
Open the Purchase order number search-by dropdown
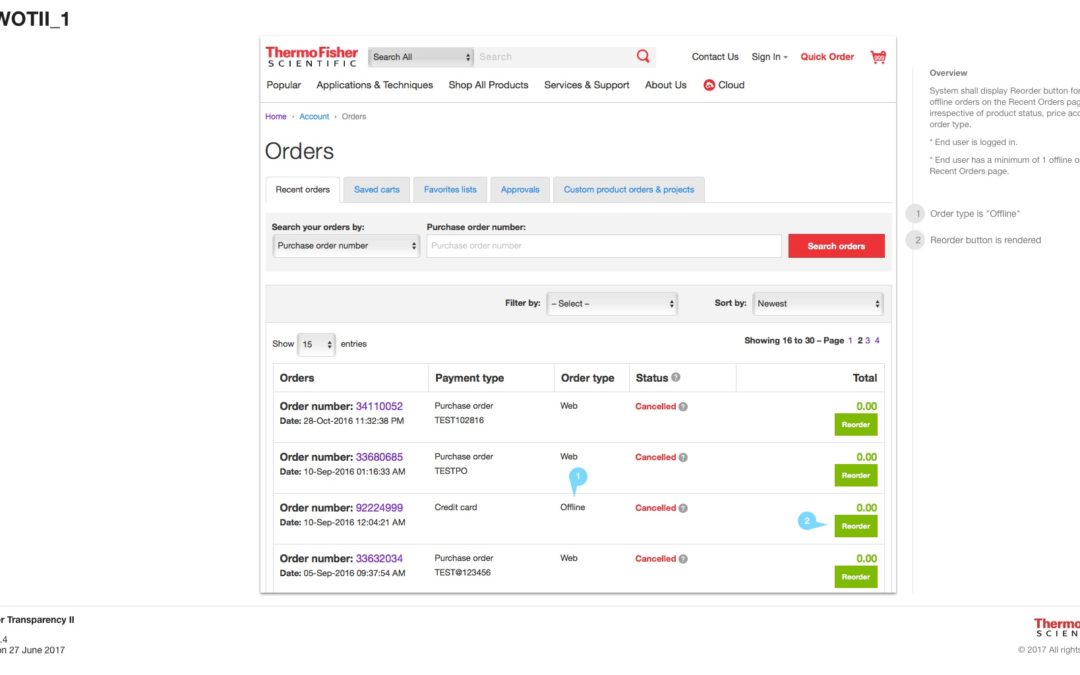(345, 245)
